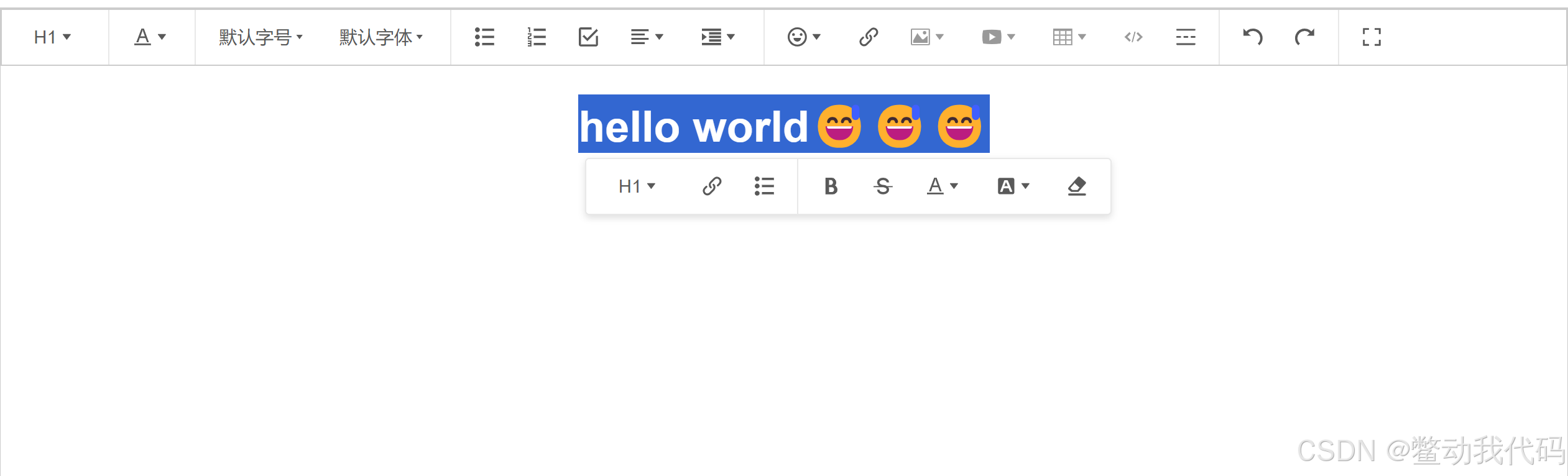Open the insert table dropdown

1069,37
